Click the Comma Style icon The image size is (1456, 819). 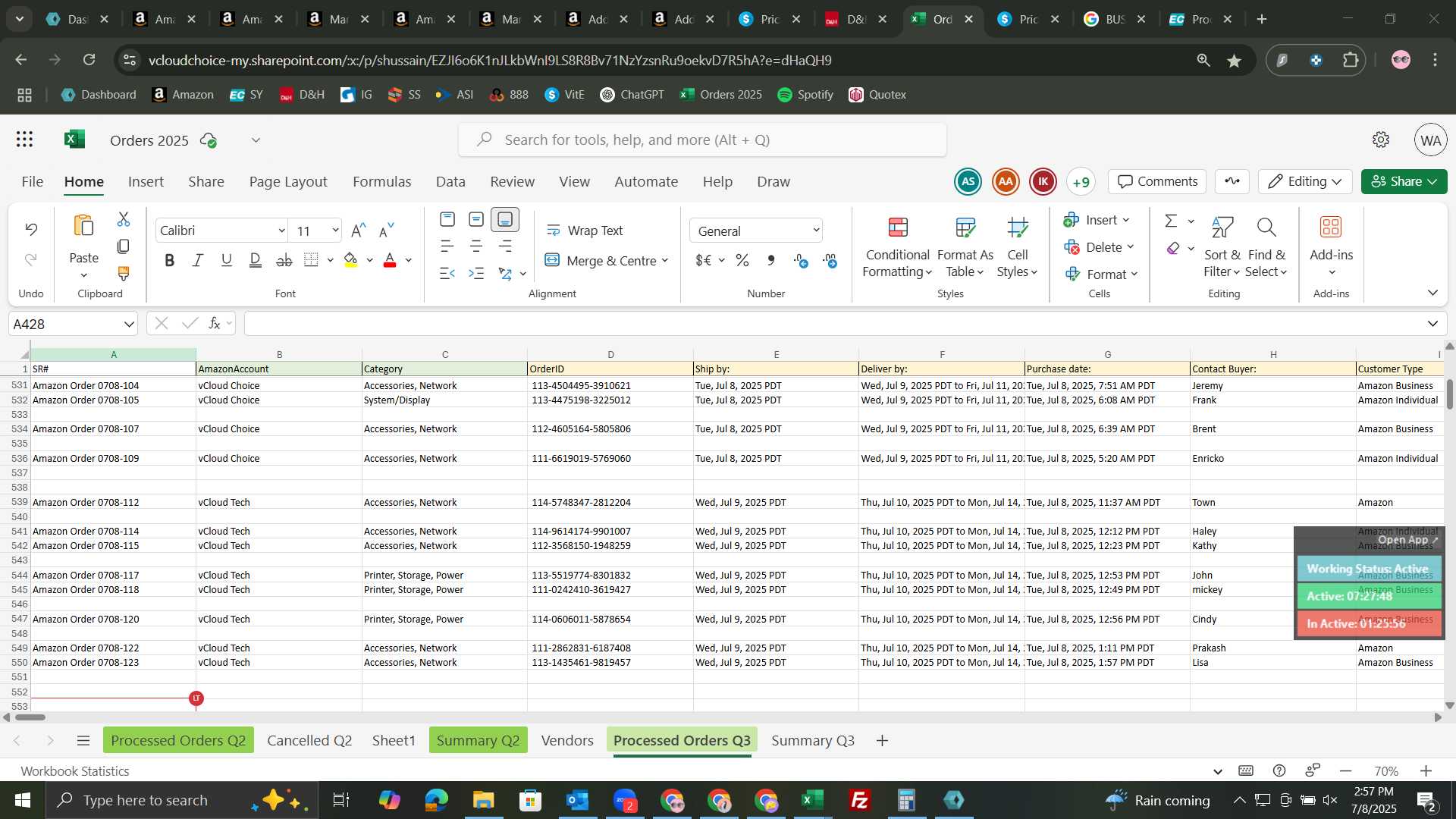(771, 261)
